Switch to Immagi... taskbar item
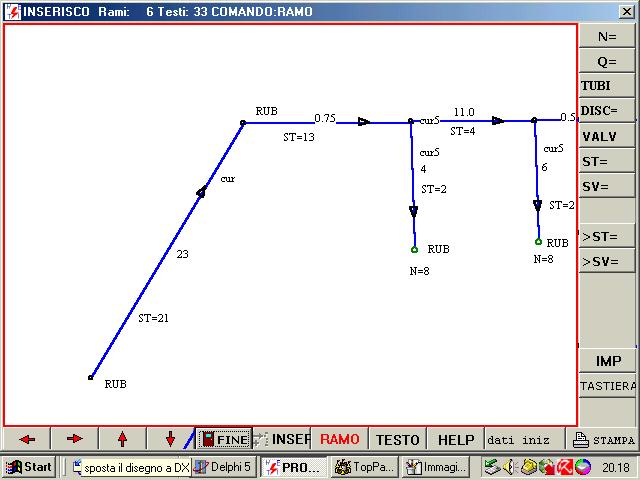640x480 pixels. tap(435, 467)
